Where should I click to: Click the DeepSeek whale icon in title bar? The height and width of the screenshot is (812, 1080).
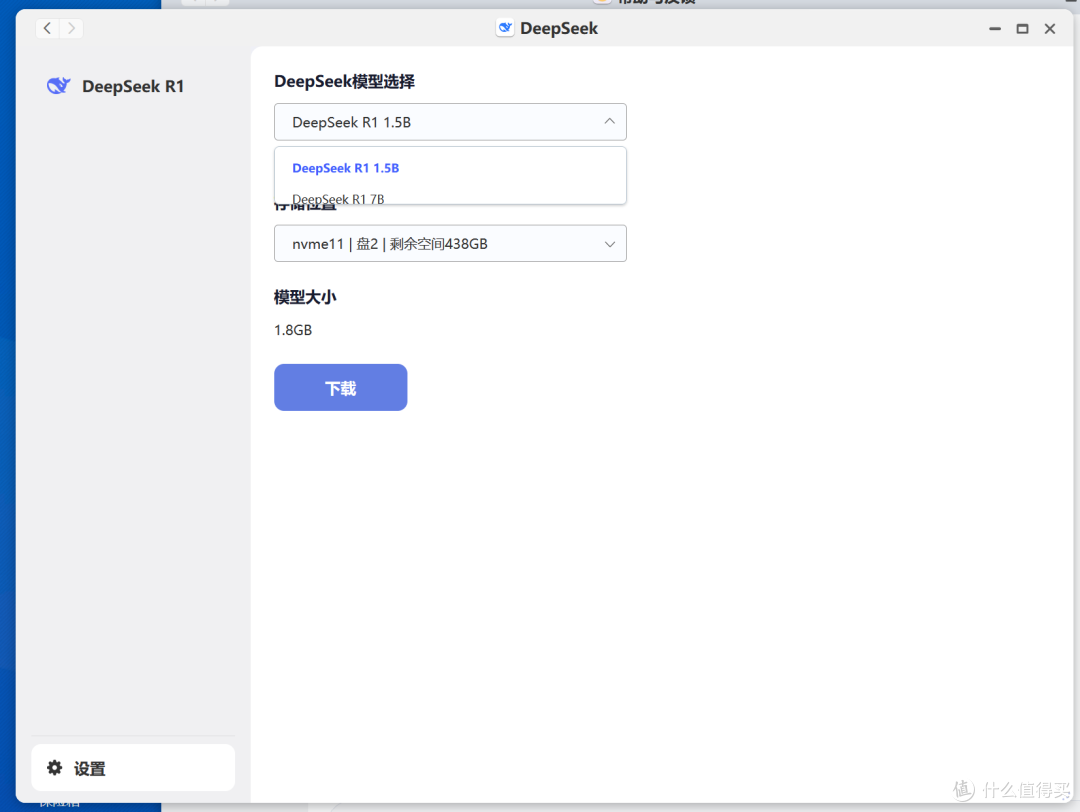(505, 28)
